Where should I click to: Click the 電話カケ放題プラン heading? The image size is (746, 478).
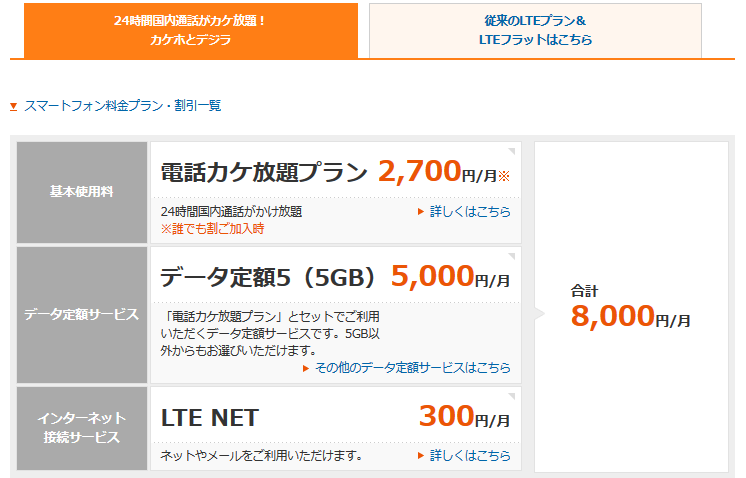(x=264, y=172)
